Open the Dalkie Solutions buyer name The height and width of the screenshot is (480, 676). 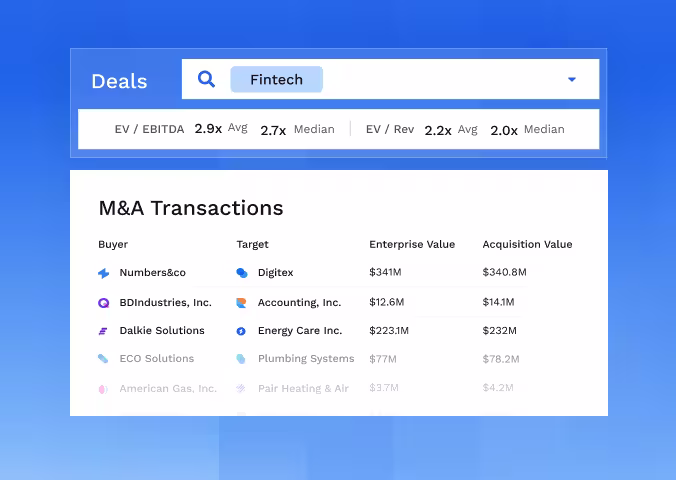pyautogui.click(x=162, y=330)
